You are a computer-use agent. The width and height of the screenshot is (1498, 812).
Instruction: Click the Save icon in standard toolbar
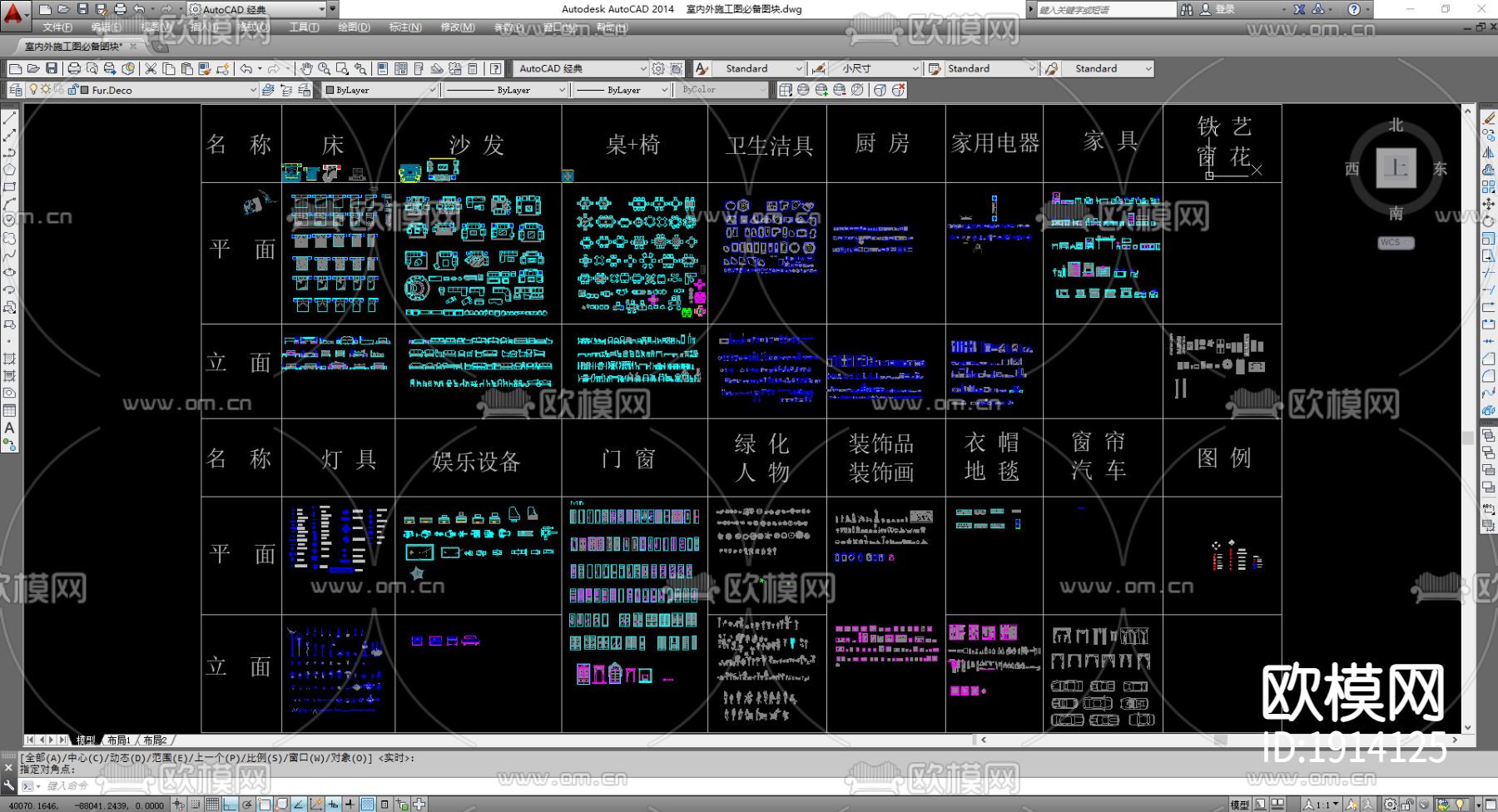(52, 68)
